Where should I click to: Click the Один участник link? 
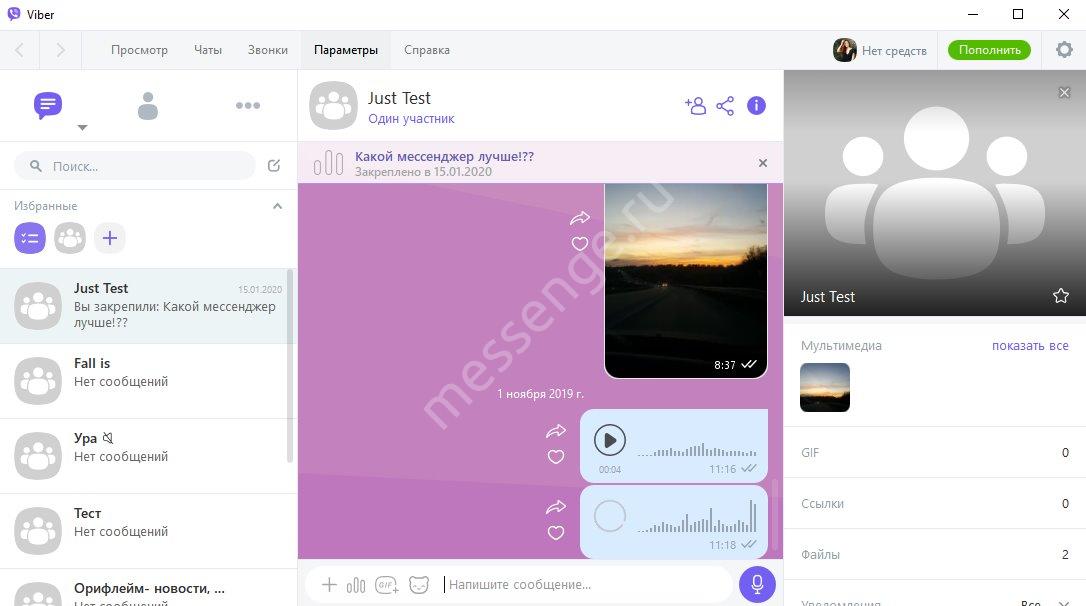[411, 118]
